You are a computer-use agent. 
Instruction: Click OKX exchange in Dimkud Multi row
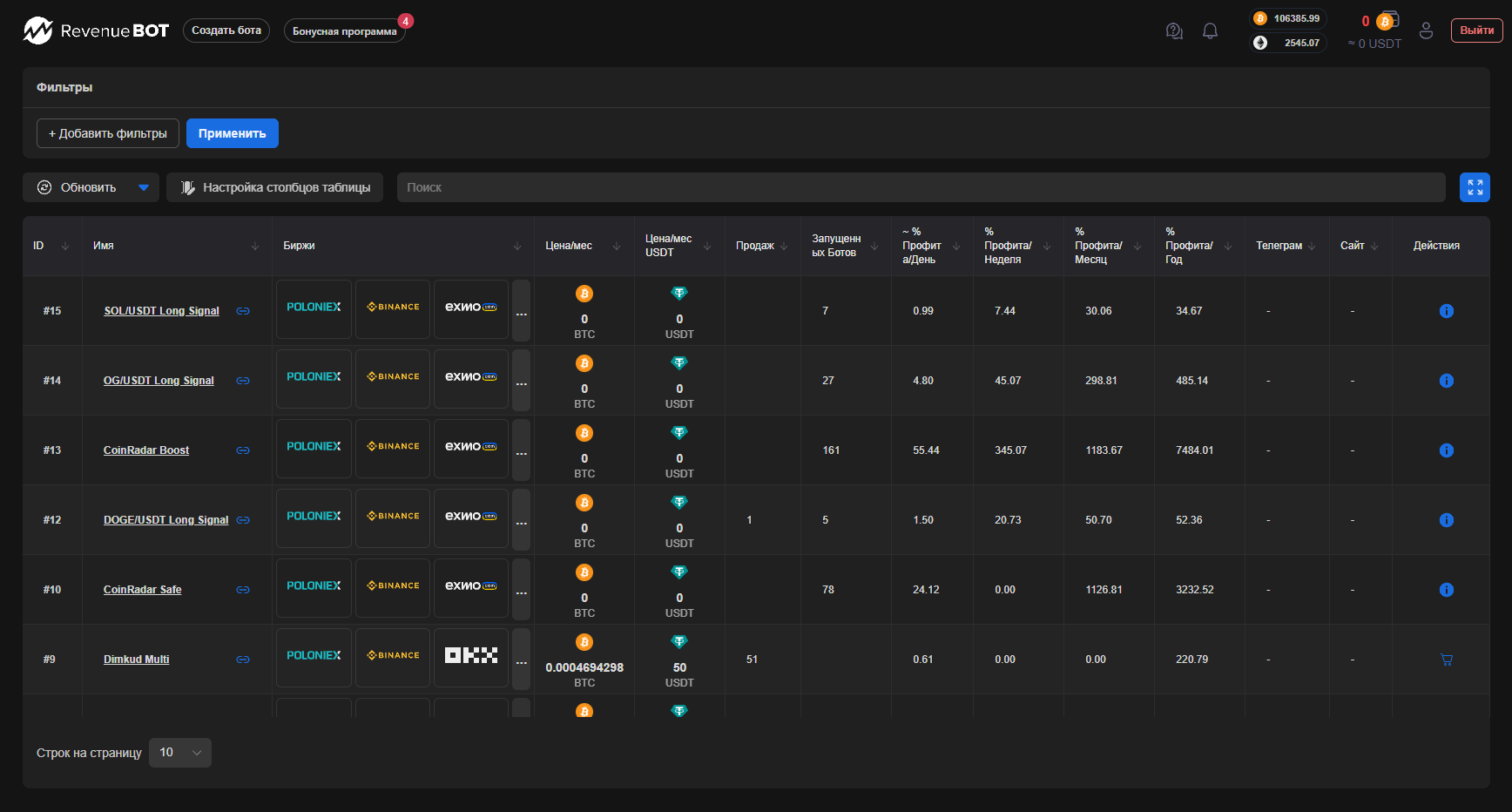pyautogui.click(x=471, y=658)
